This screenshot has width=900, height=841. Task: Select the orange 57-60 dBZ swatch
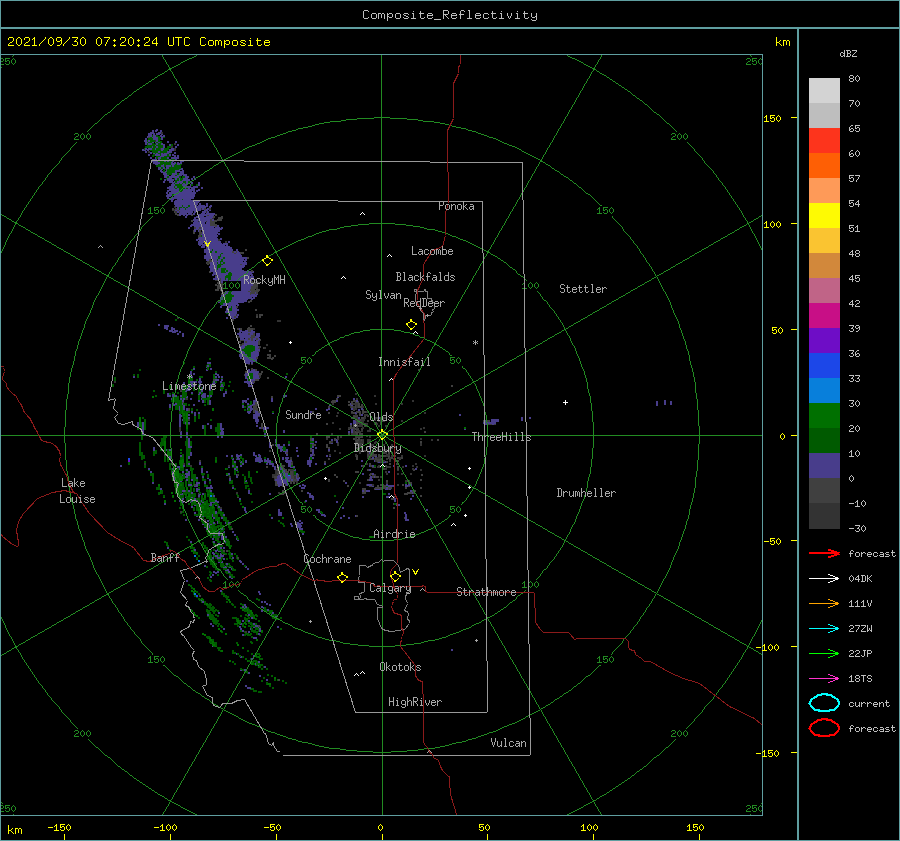tap(824, 165)
